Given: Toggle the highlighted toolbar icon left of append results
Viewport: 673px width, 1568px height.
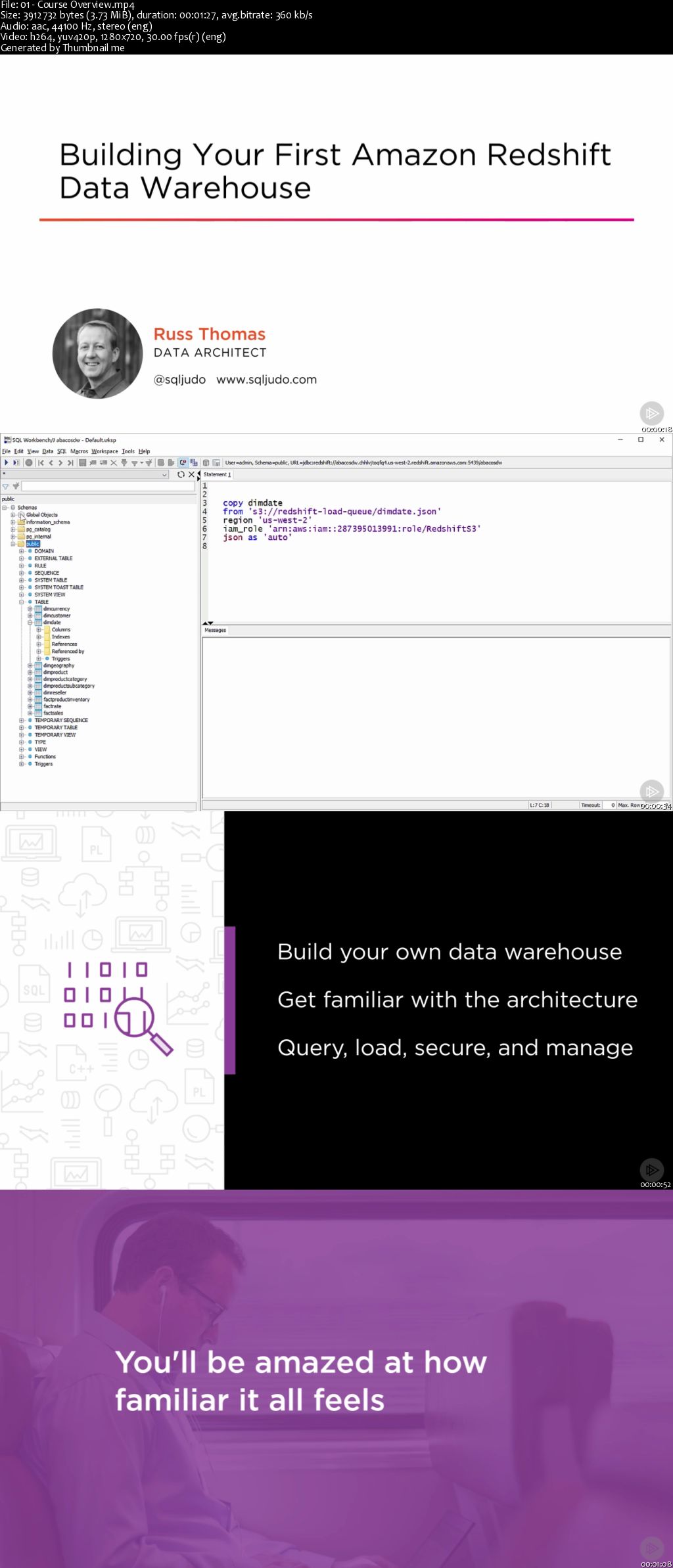Looking at the screenshot, I should (x=183, y=462).
